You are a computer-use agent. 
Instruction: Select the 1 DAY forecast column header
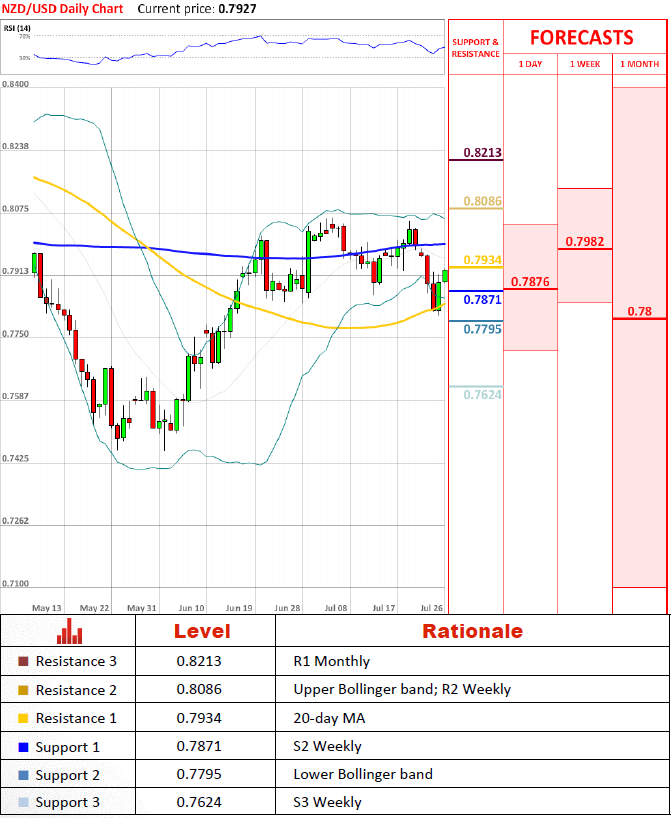[x=530, y=64]
